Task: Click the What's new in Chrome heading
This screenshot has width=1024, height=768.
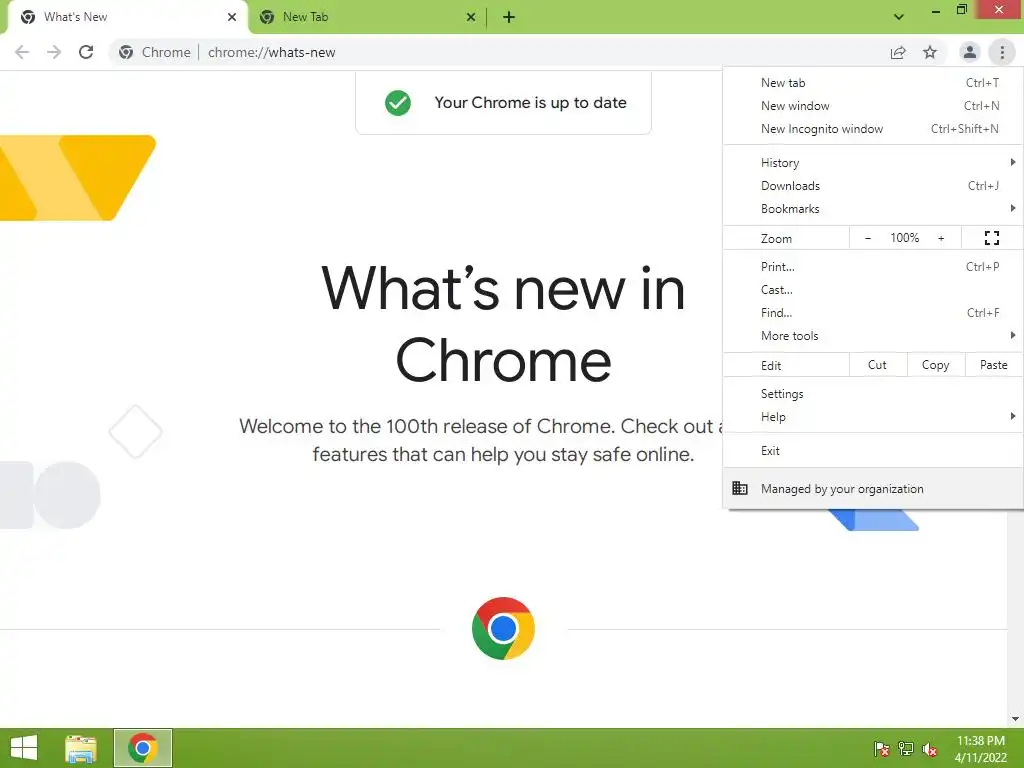Action: coord(503,324)
